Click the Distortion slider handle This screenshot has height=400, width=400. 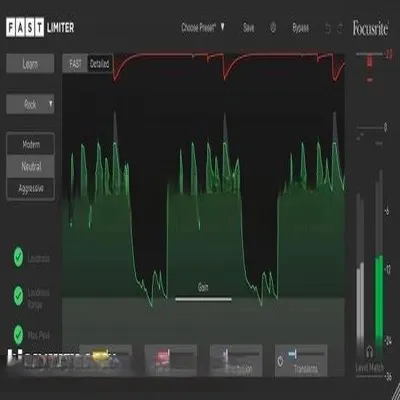point(226,353)
